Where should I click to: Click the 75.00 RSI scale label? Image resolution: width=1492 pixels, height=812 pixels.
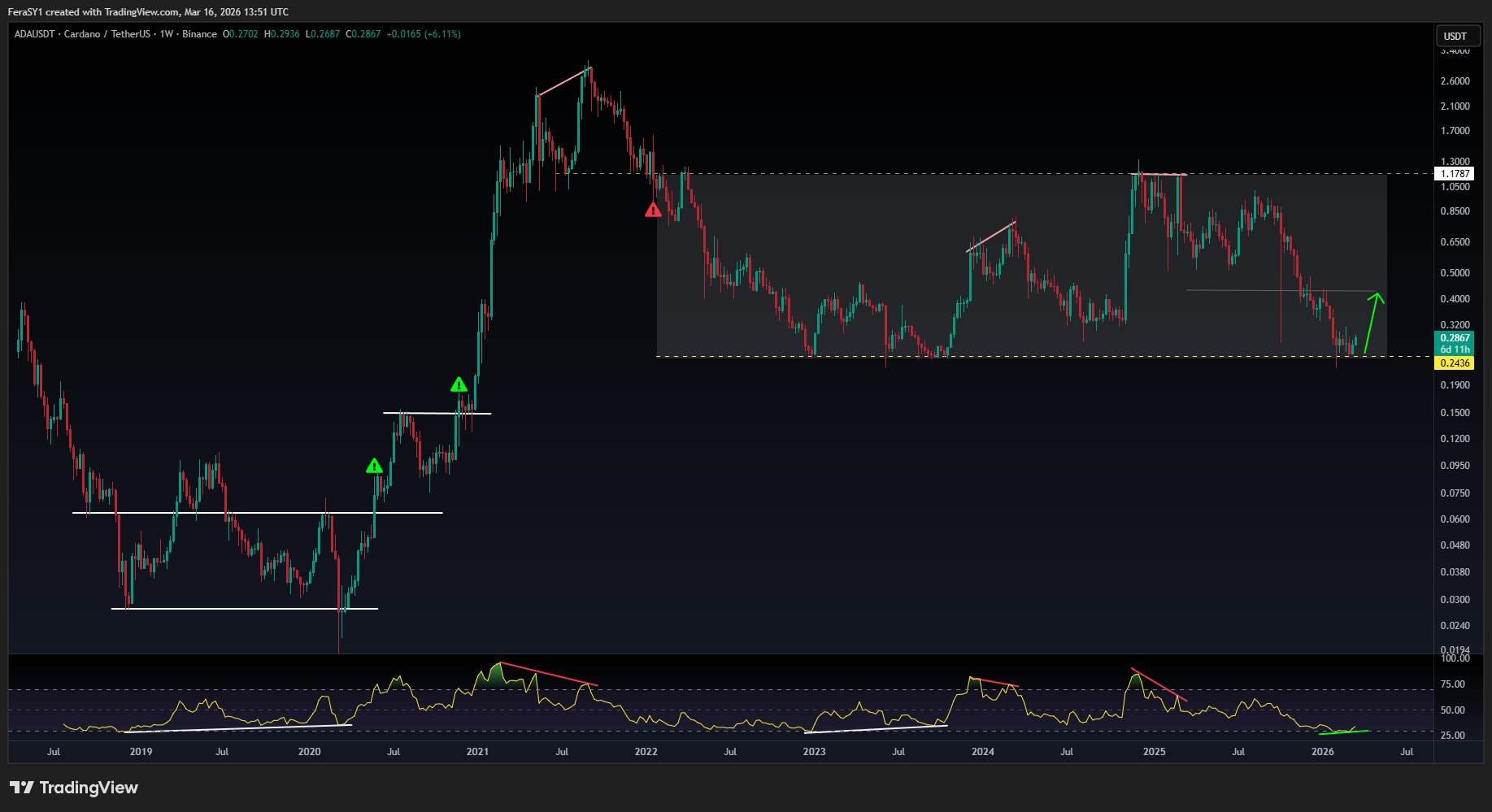tap(1453, 684)
